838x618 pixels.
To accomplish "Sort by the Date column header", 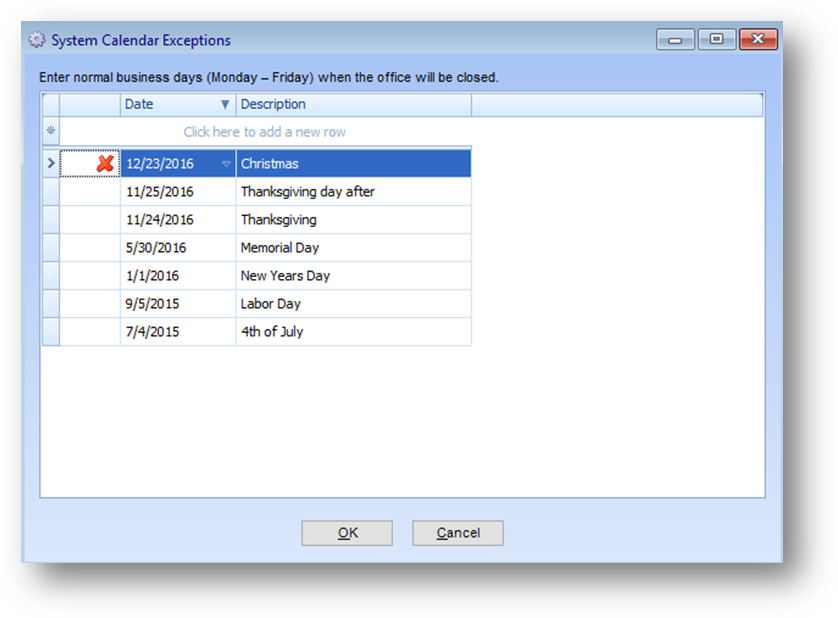I will point(178,104).
